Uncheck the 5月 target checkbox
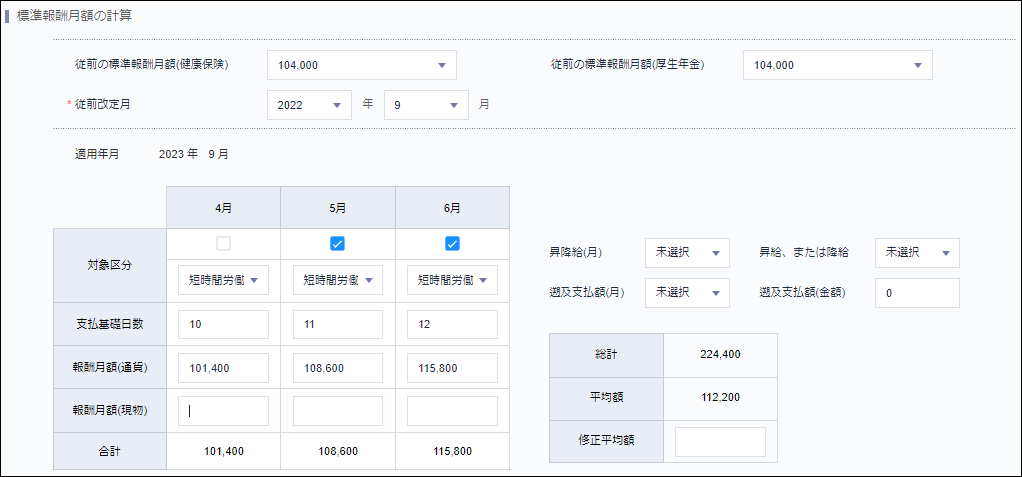Image resolution: width=1022 pixels, height=477 pixels. [x=338, y=243]
